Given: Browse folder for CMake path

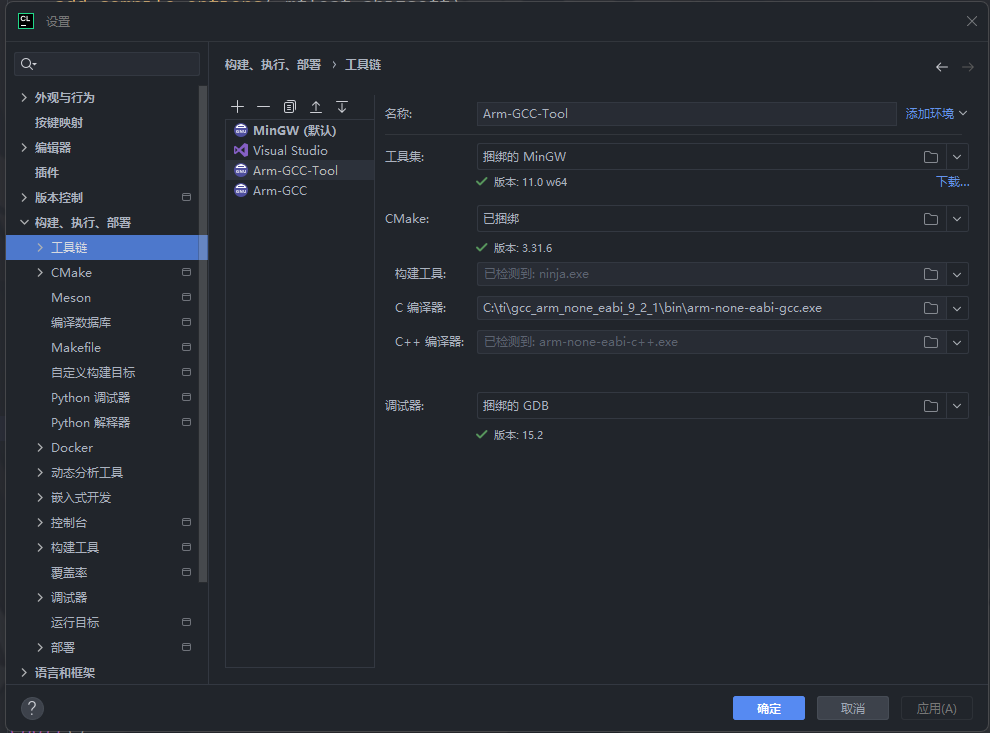Looking at the screenshot, I should pos(931,218).
